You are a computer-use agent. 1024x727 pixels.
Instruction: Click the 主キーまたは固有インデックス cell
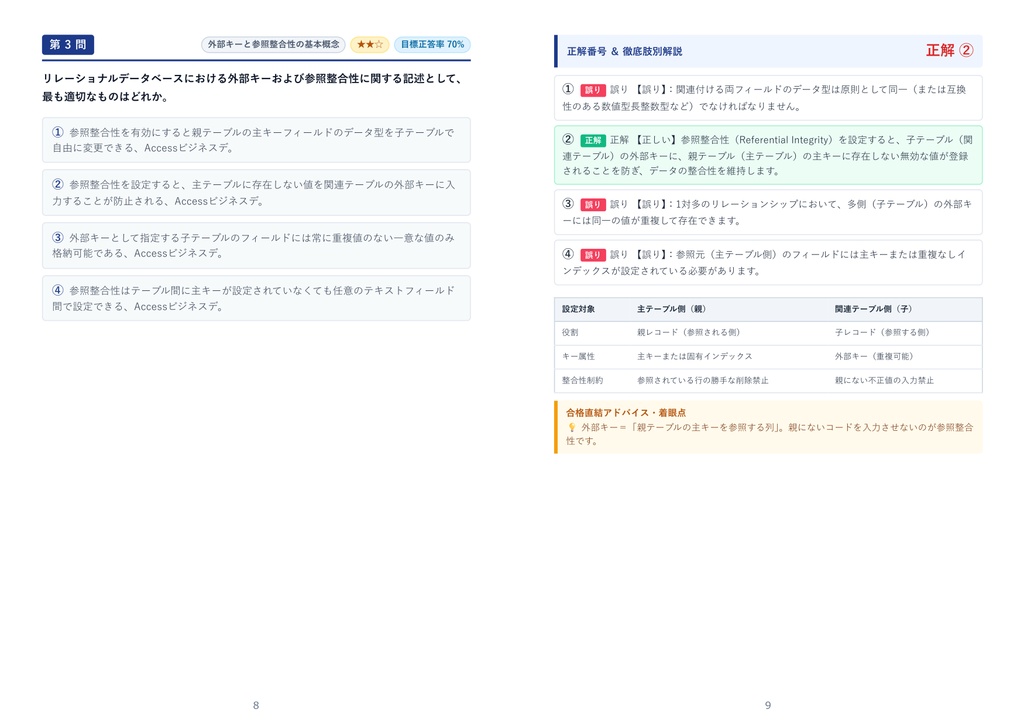(695, 357)
